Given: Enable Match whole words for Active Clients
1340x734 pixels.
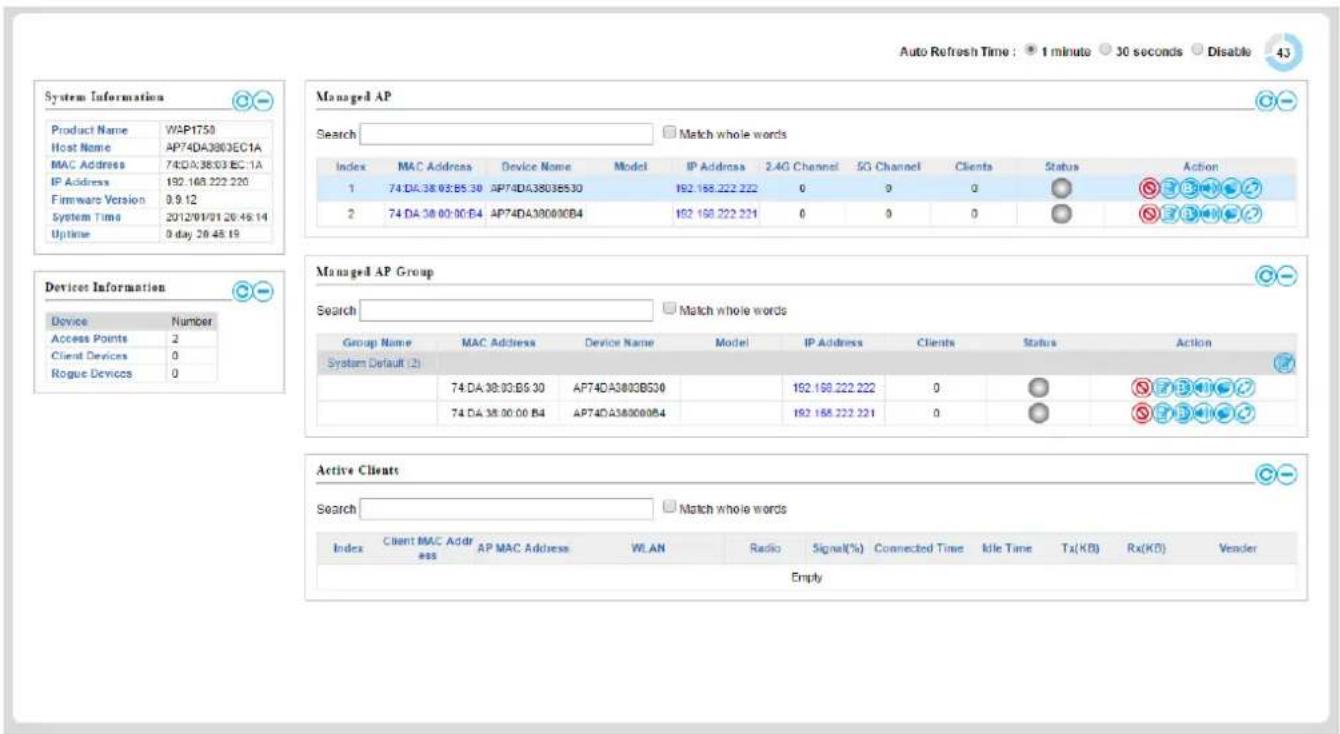Looking at the screenshot, I should (670, 508).
